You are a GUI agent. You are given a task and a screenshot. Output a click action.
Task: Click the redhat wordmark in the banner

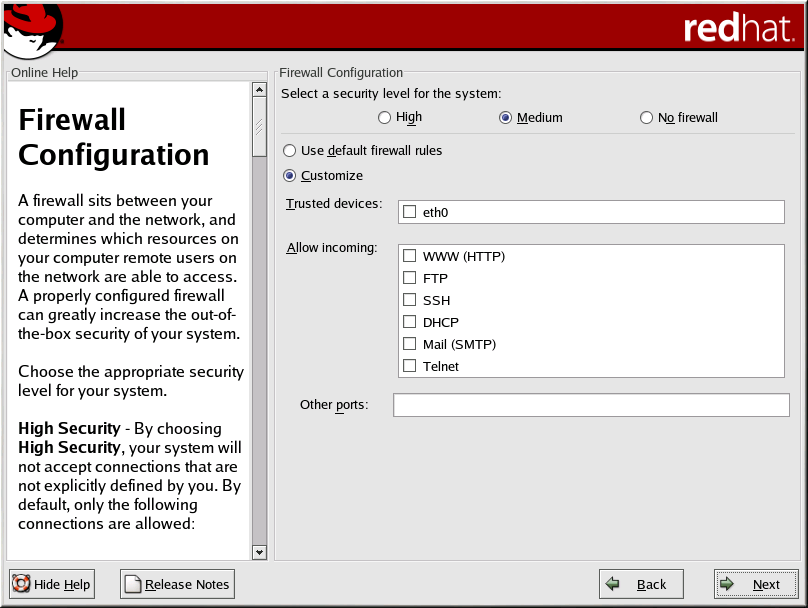tap(739, 29)
